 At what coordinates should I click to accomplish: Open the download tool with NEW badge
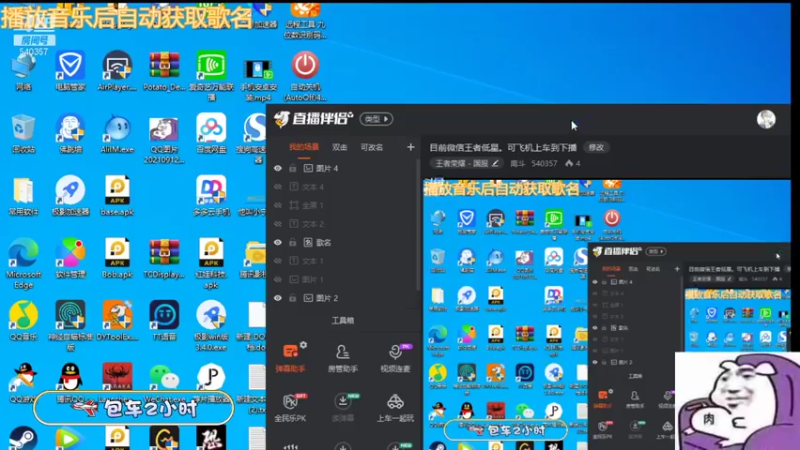(342, 407)
